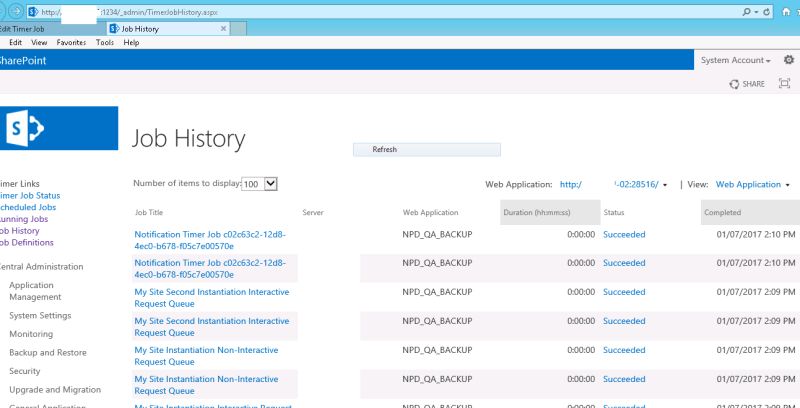800x408 pixels.
Task: Click the search magnifier in address bar
Action: point(746,12)
